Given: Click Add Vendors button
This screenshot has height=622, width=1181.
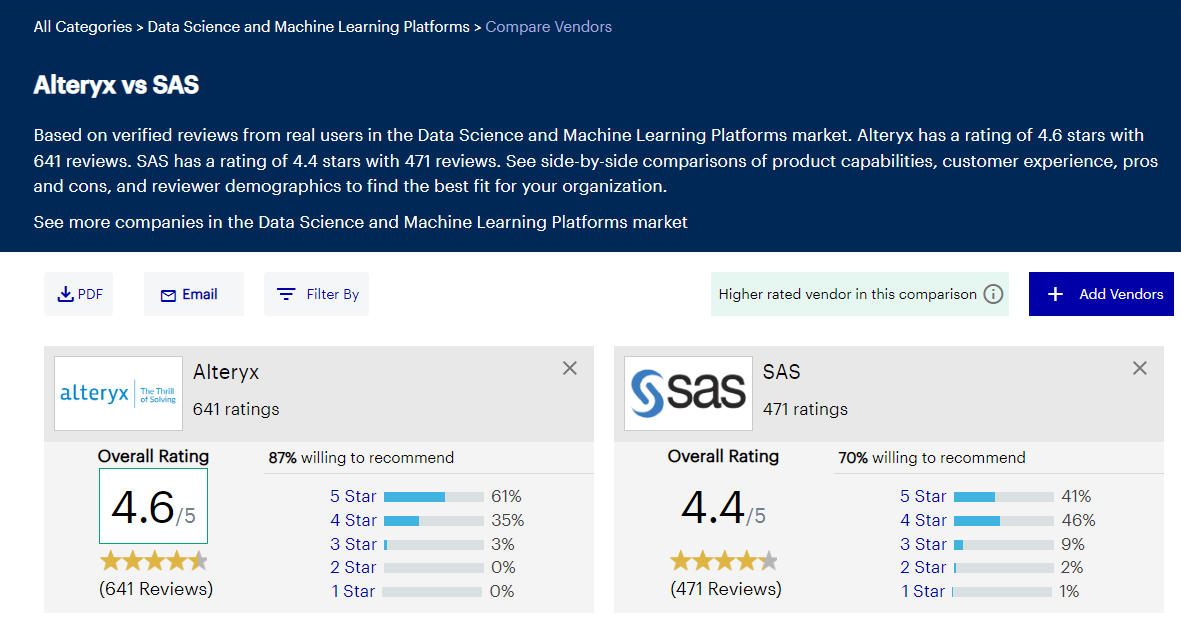Looking at the screenshot, I should tap(1101, 294).
